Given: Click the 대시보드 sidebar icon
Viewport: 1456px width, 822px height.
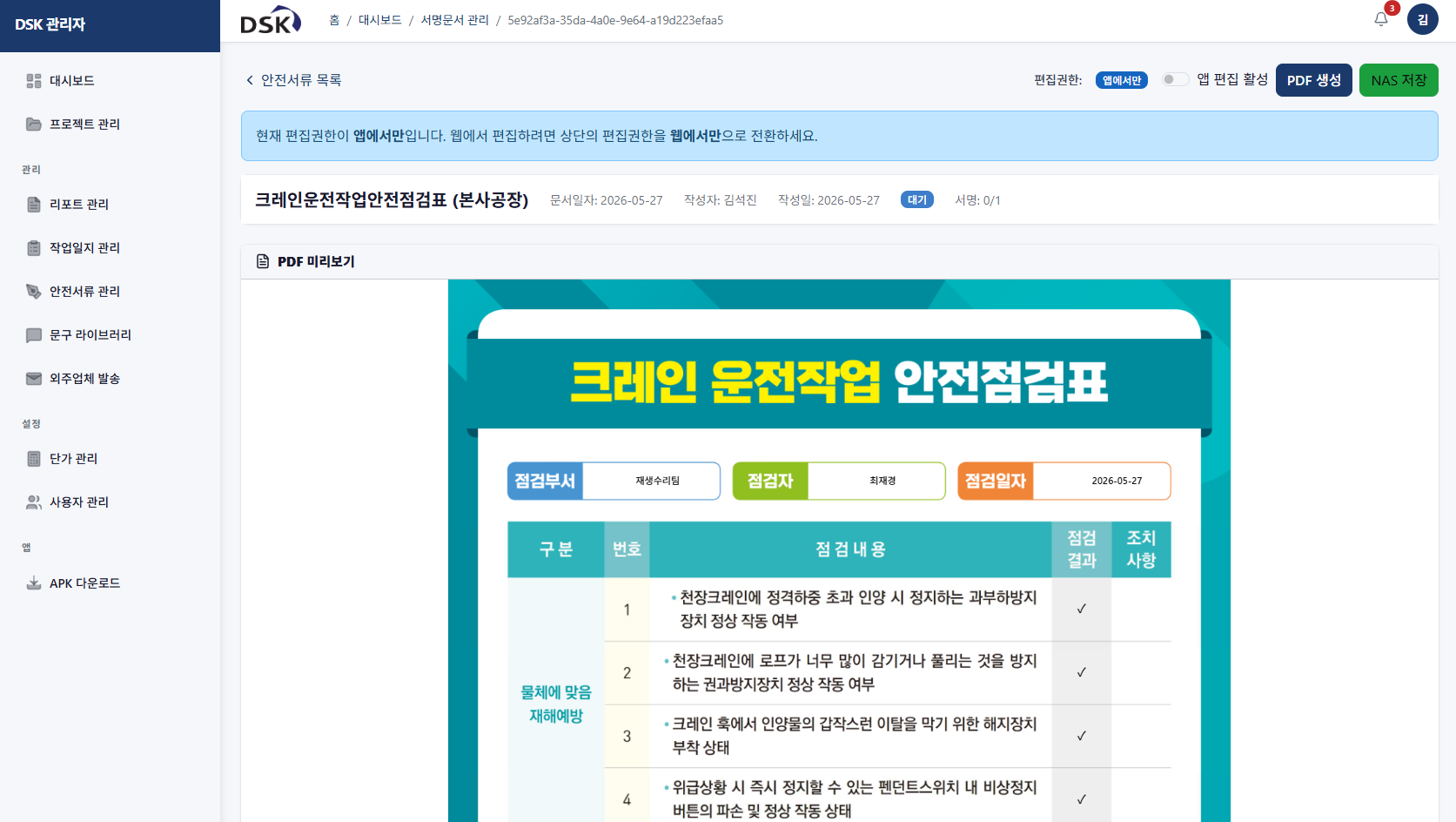Looking at the screenshot, I should 34,81.
